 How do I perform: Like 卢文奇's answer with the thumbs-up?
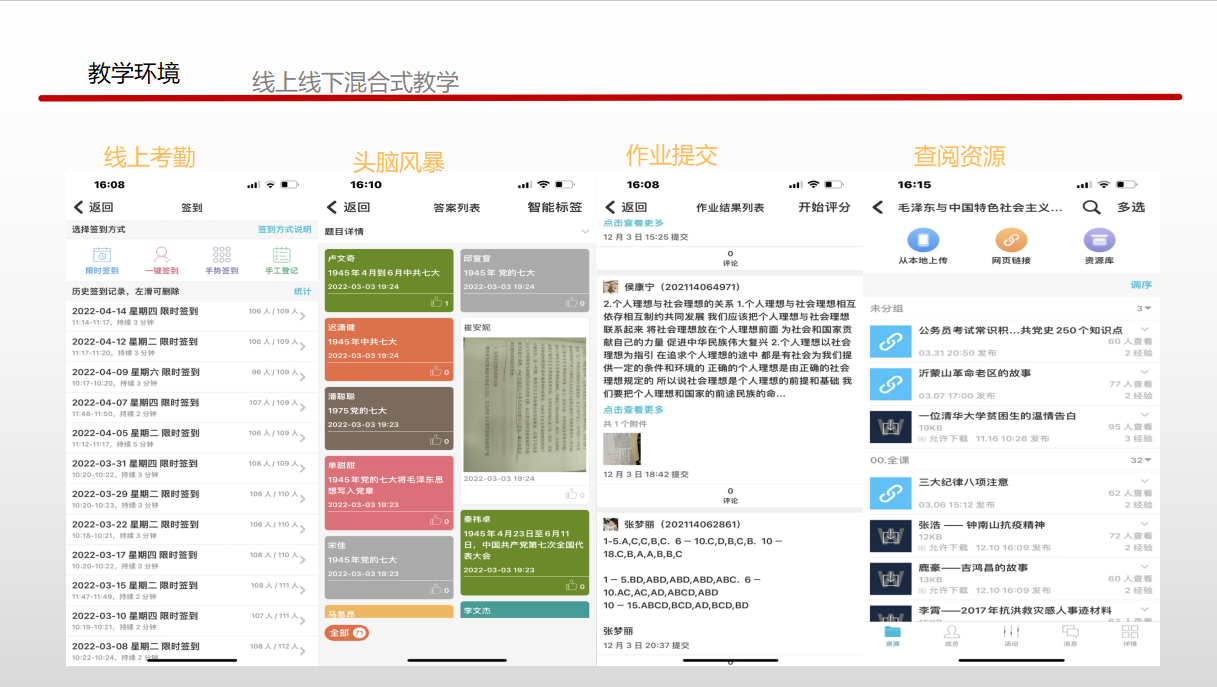[x=438, y=302]
